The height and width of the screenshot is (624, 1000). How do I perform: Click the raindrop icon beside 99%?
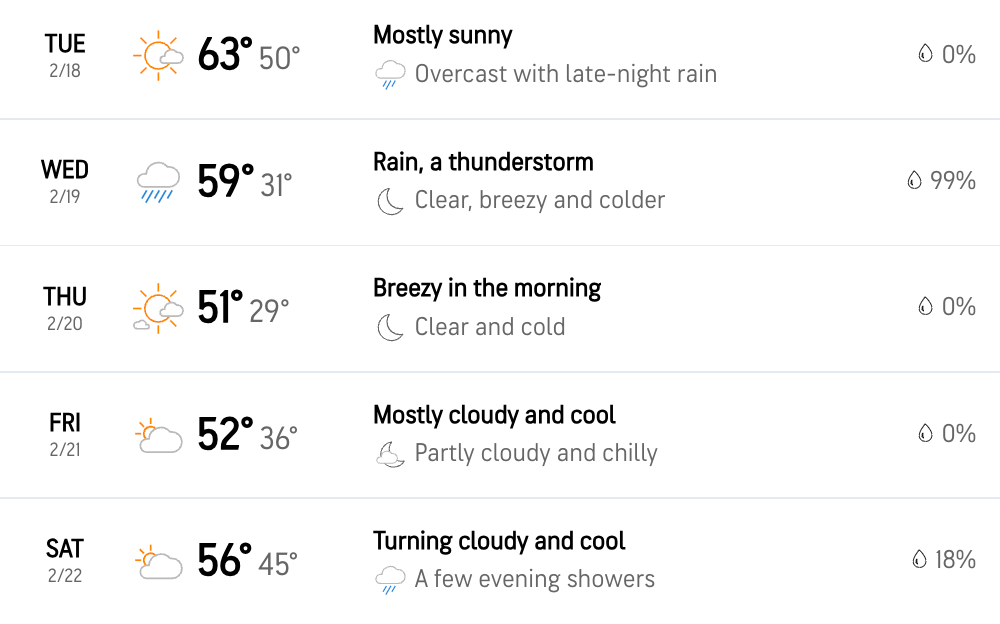pos(915,181)
